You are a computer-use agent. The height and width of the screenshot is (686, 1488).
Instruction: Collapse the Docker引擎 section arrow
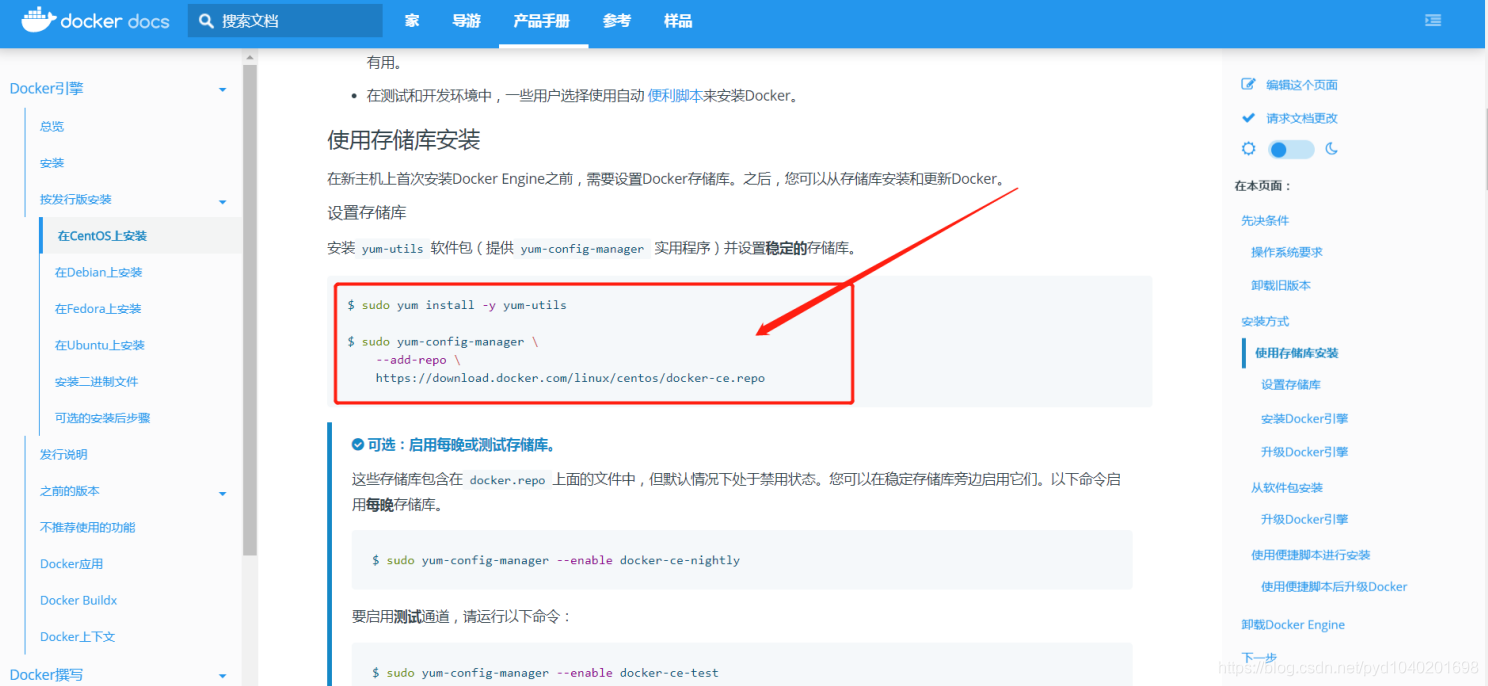222,90
